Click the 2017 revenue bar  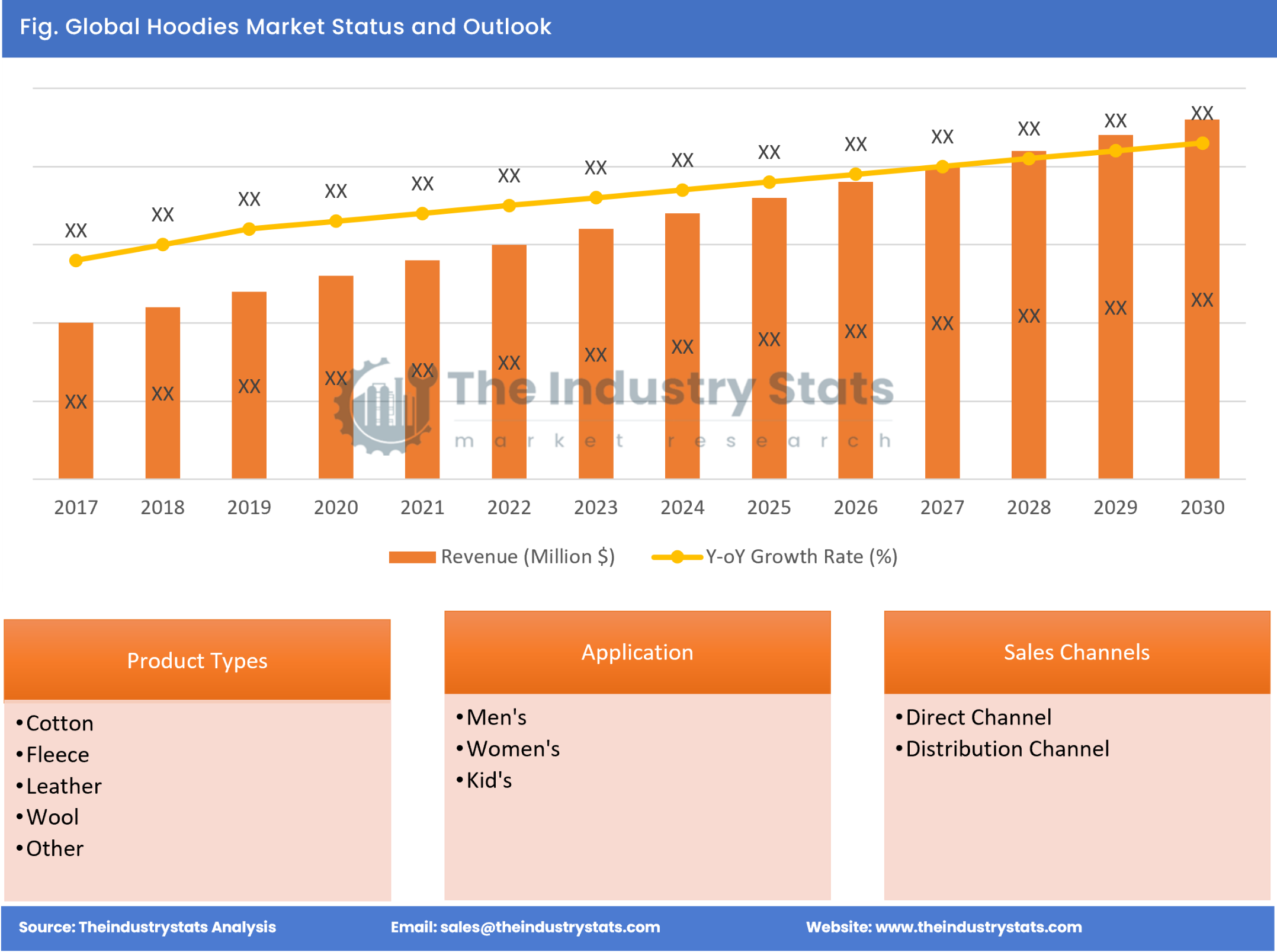tap(75, 403)
